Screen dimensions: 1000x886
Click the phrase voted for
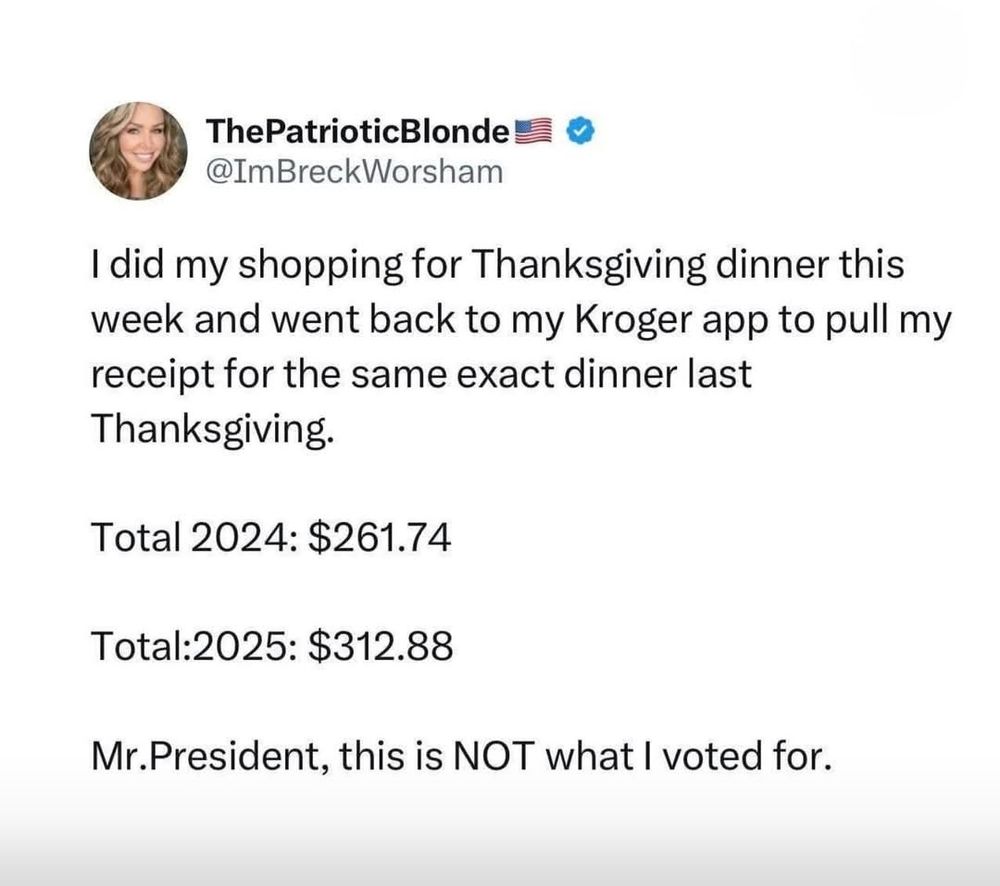(x=747, y=755)
